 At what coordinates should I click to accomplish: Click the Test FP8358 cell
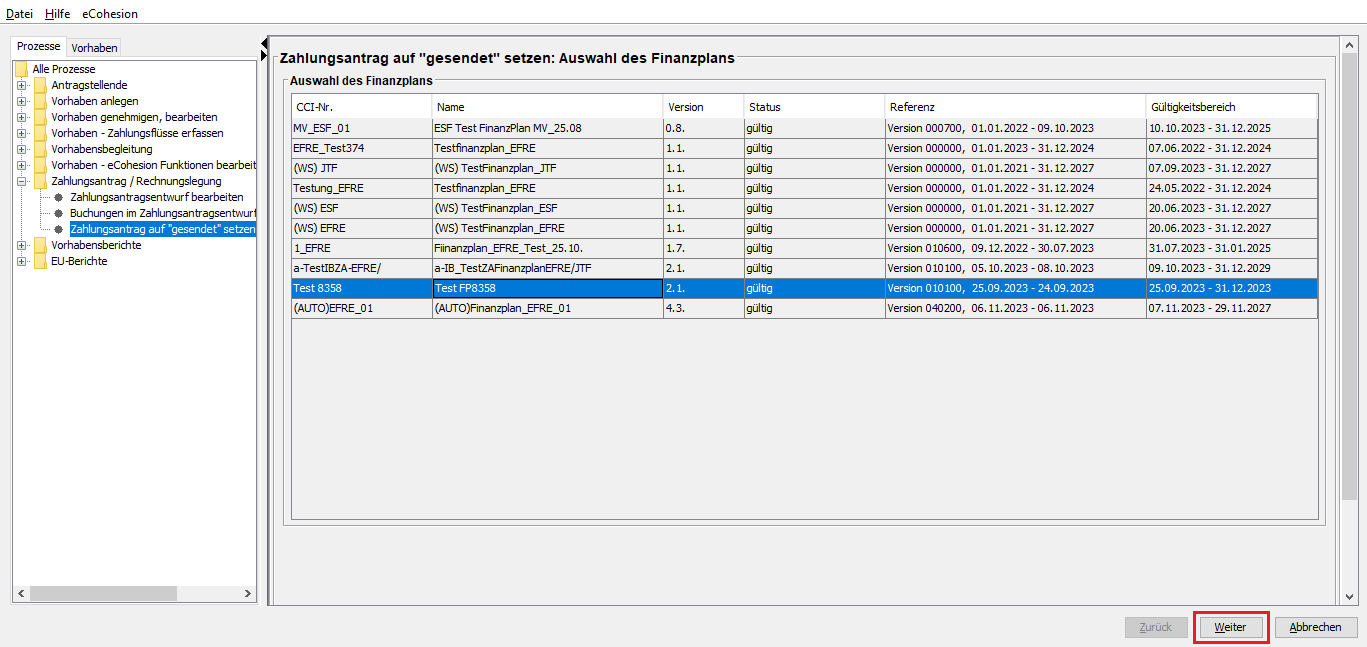pyautogui.click(x=548, y=288)
